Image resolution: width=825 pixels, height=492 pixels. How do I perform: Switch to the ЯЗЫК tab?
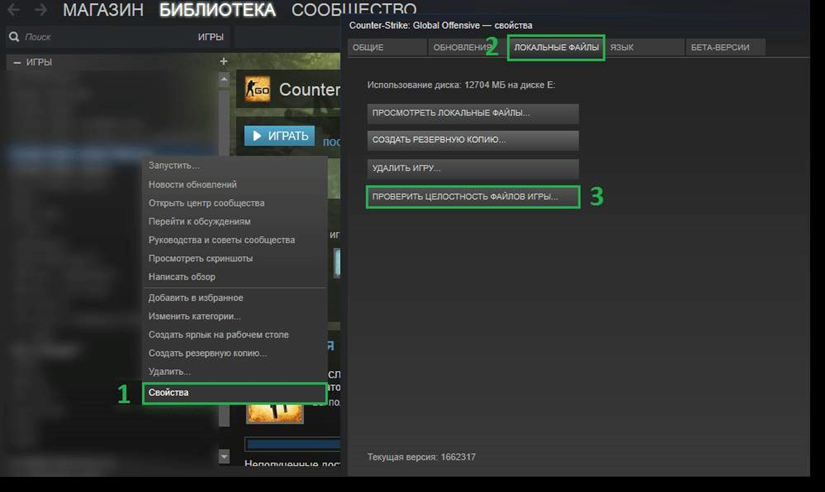(645, 47)
